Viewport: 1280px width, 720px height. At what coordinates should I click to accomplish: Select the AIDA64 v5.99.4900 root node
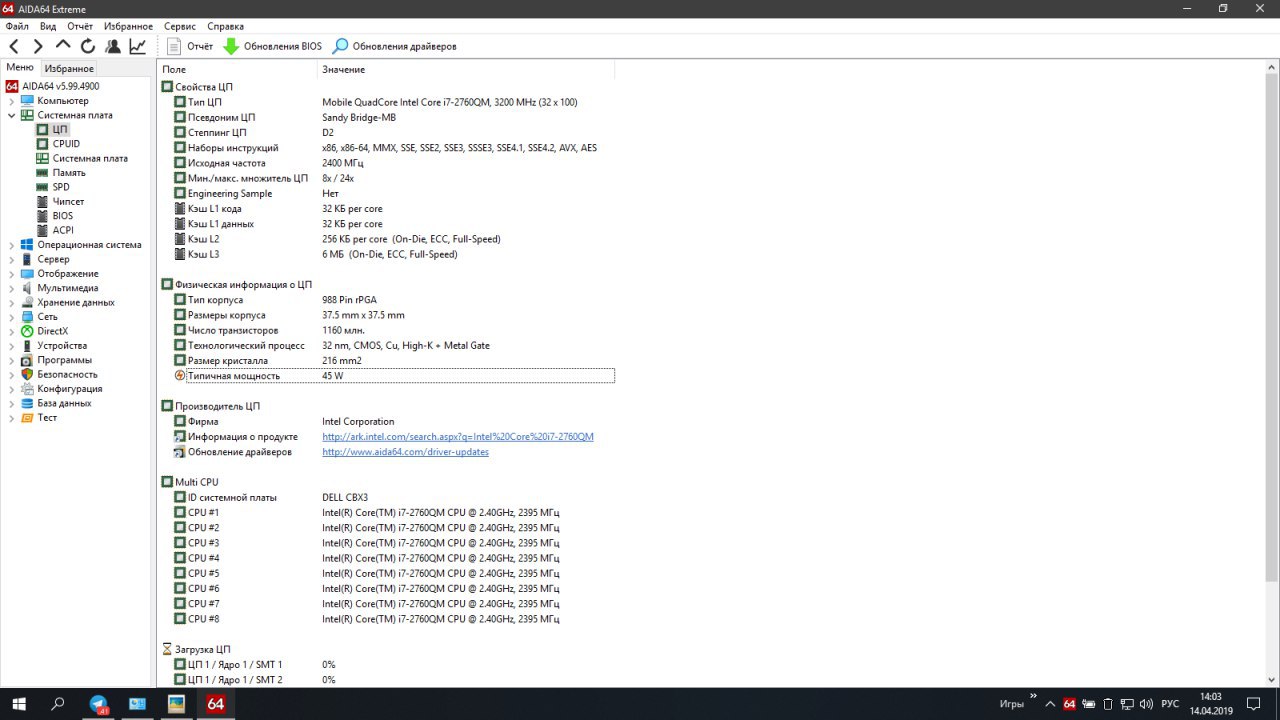click(60, 86)
